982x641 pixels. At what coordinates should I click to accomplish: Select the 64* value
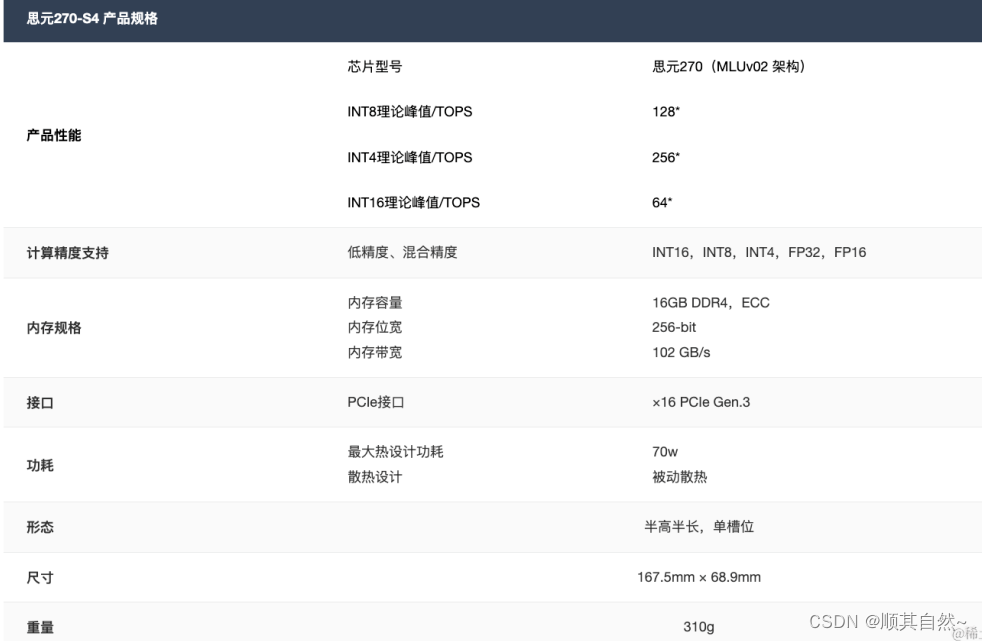click(662, 202)
